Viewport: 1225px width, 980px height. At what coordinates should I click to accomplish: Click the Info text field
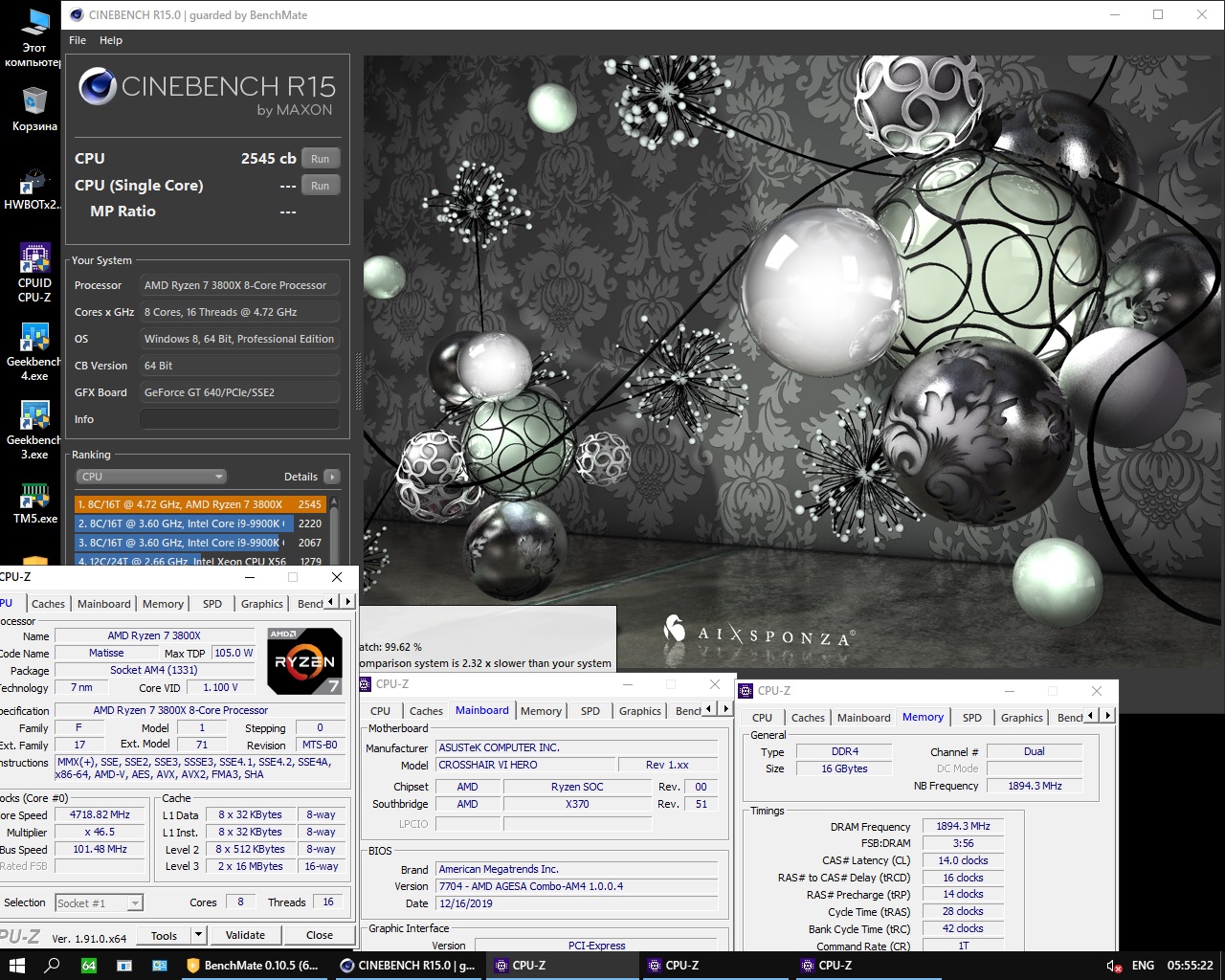point(239,419)
